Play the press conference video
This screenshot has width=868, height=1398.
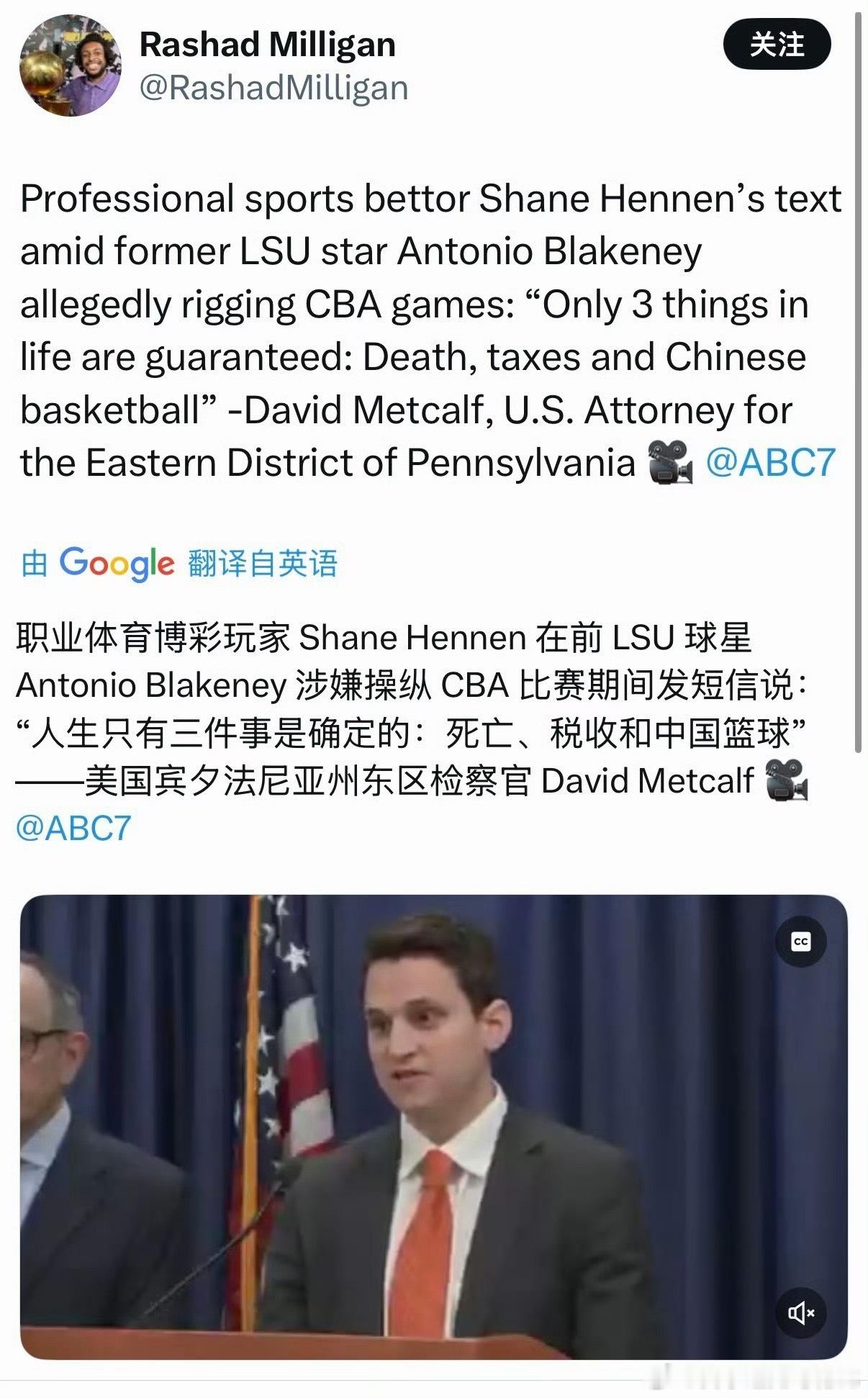point(433,1127)
